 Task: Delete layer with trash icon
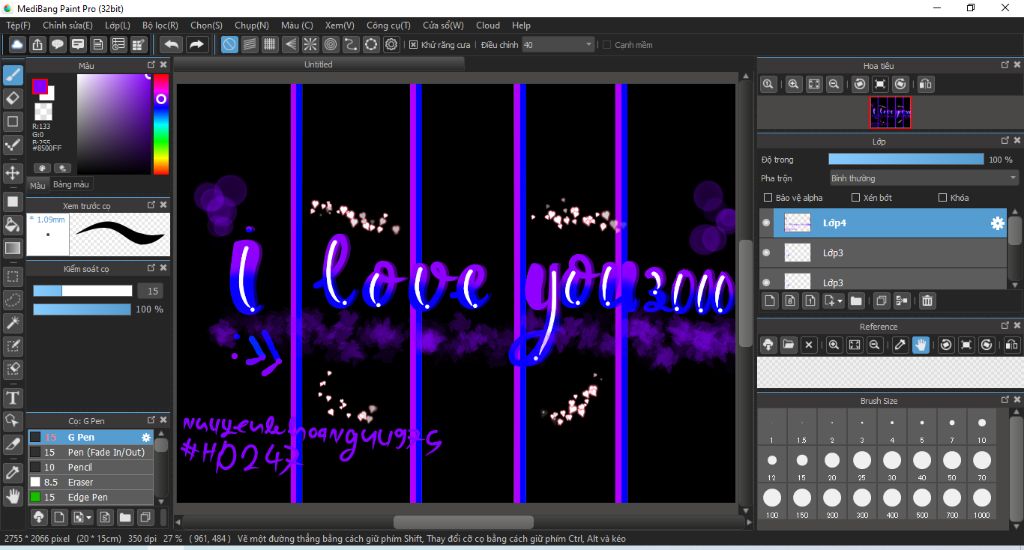[927, 300]
